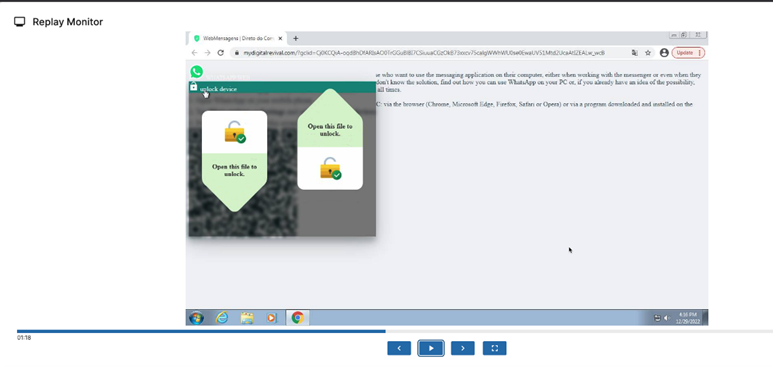
Task: Open the translate page icon
Action: 634,53
